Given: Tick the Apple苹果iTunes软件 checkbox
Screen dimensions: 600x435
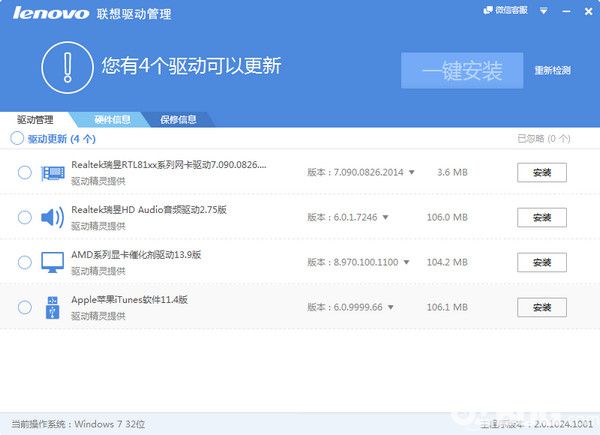Looking at the screenshot, I should click(x=25, y=307).
